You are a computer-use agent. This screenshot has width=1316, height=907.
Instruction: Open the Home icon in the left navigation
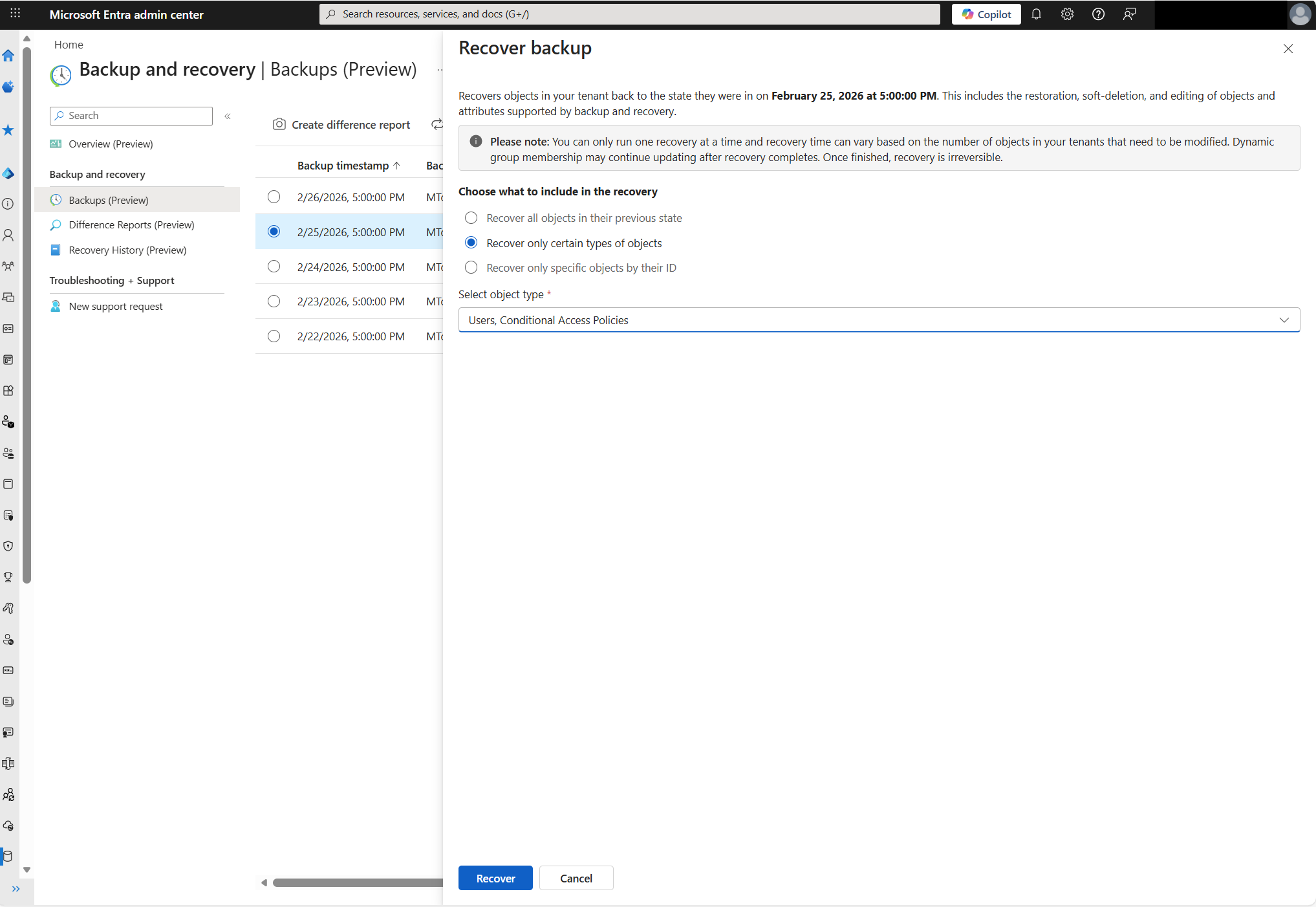tap(8, 57)
